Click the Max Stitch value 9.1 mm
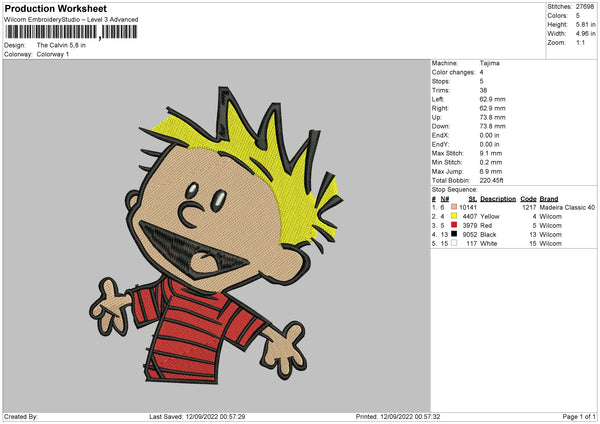Screen dimensions: 600x424 coord(491,153)
